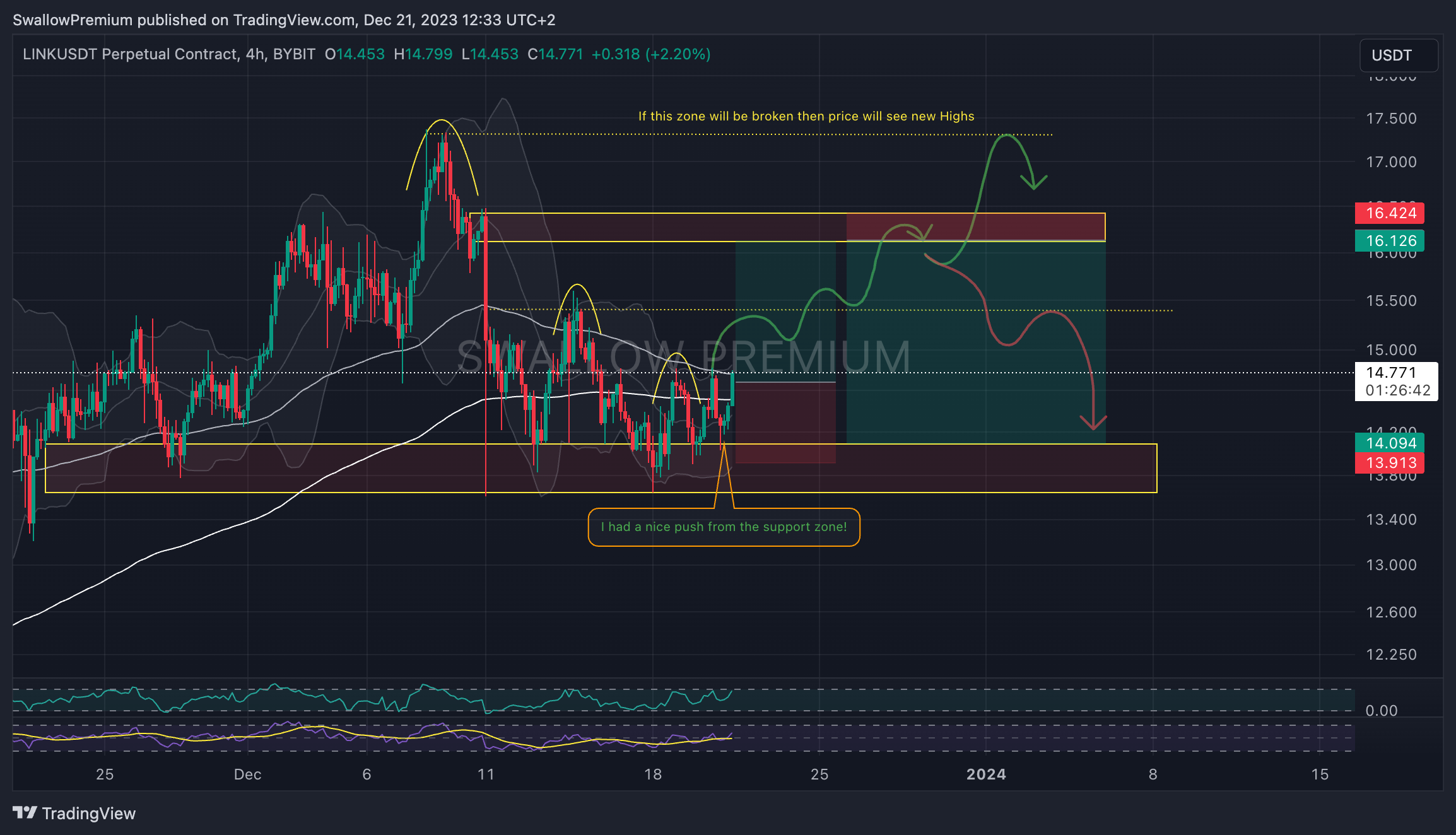Open the USDT currency selector

pos(1399,55)
